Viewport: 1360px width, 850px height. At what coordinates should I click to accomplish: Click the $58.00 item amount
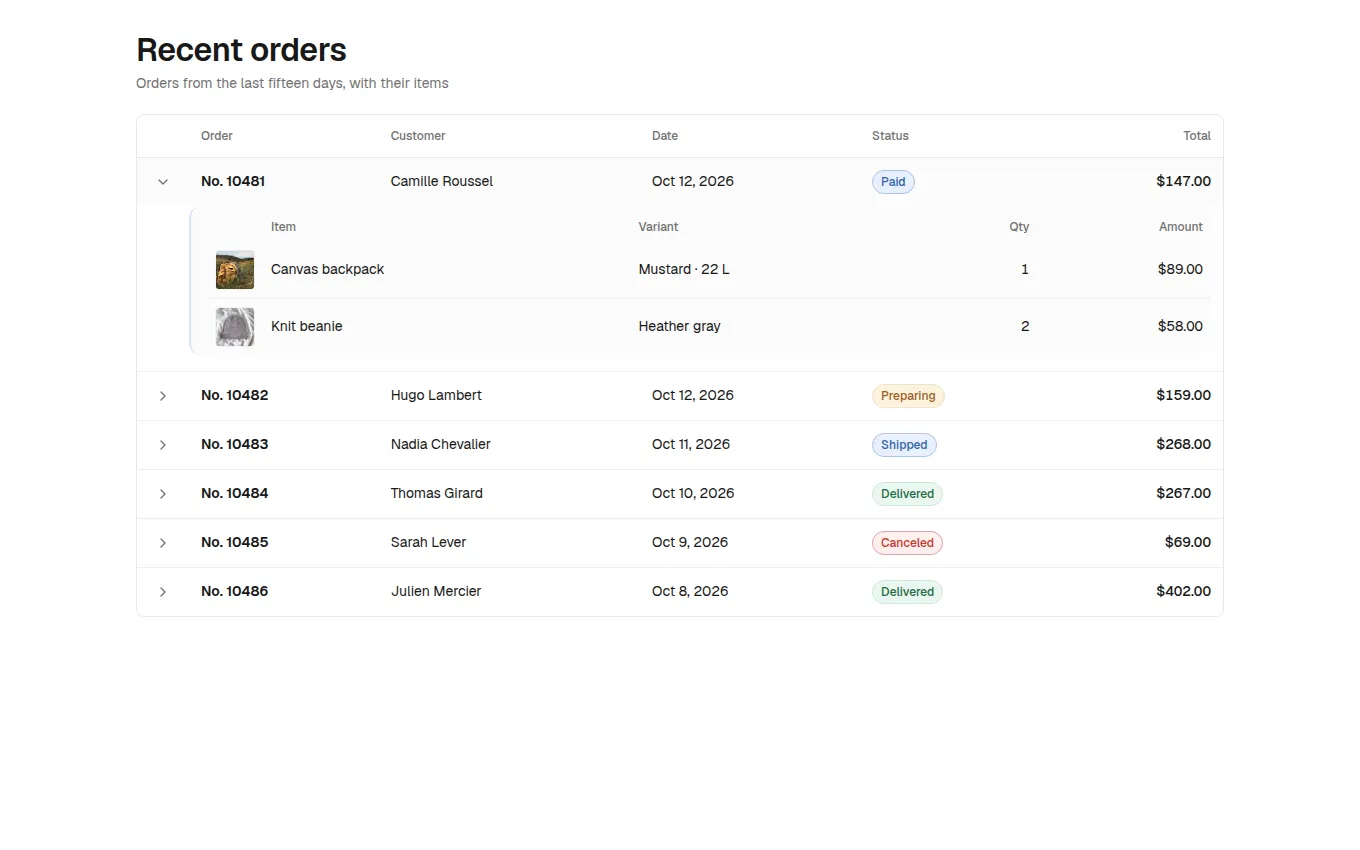(x=1180, y=327)
